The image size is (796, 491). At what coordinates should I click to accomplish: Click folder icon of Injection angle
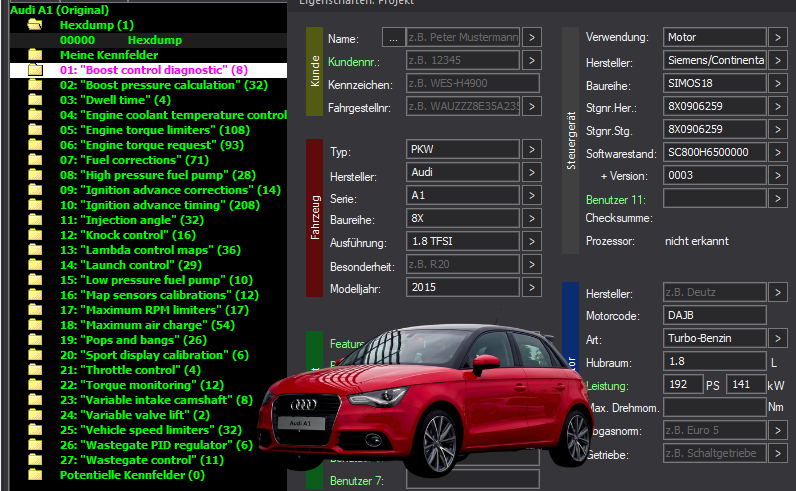point(35,220)
